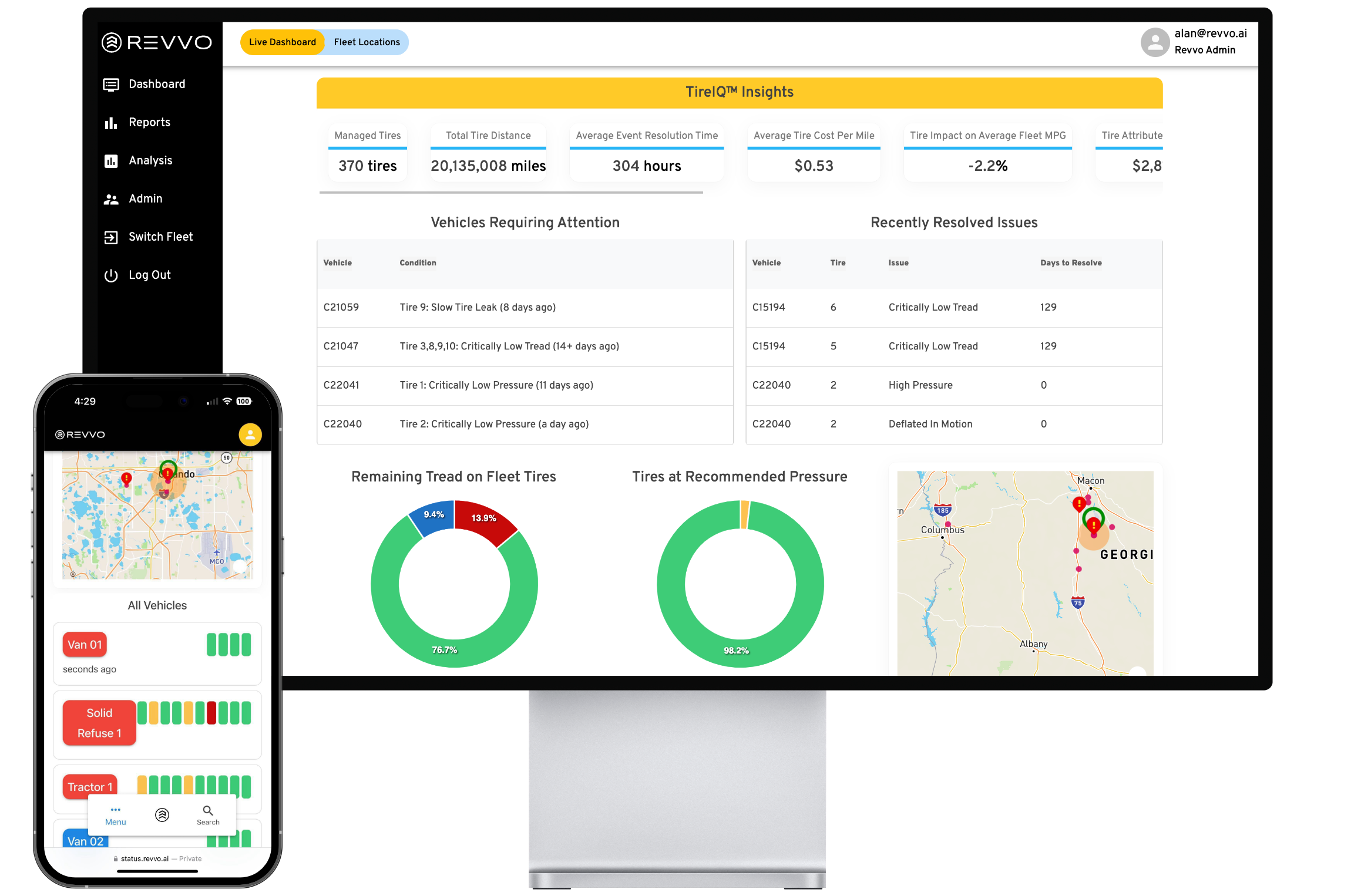Click the Deflated In Motion issue

(930, 424)
